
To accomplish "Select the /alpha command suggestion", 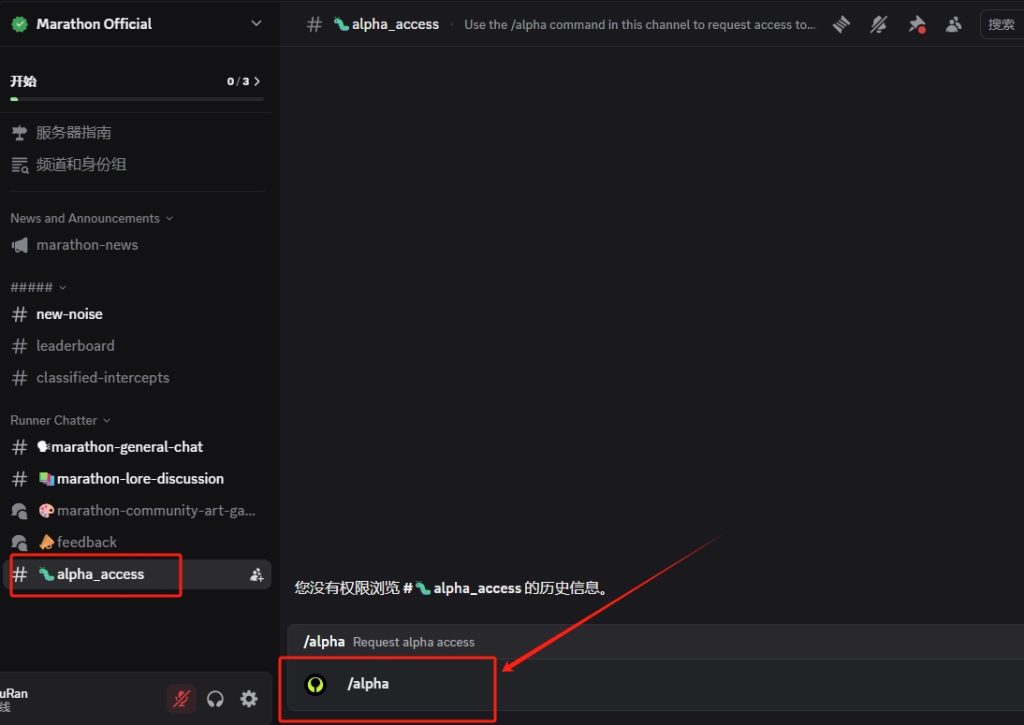I will [655, 684].
